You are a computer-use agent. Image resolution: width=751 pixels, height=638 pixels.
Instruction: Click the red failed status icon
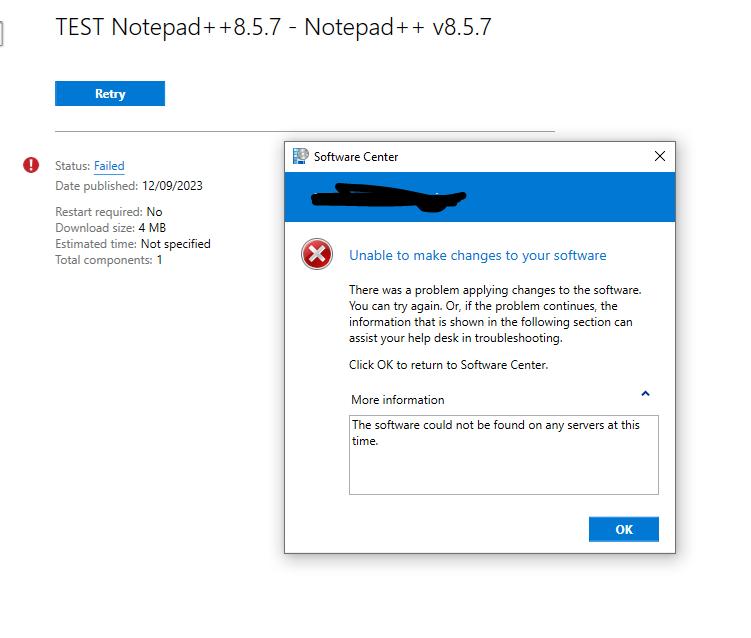point(31,165)
